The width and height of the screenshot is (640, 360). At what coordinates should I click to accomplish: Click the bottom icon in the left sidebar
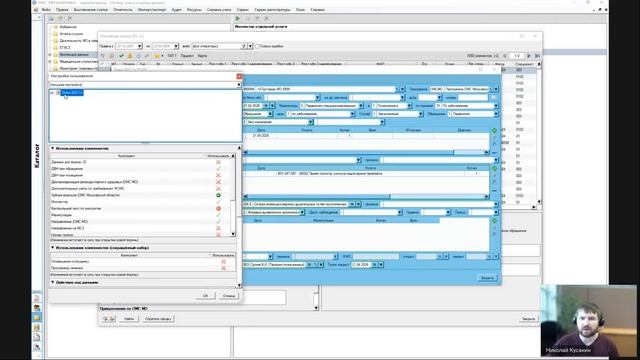click(x=37, y=347)
